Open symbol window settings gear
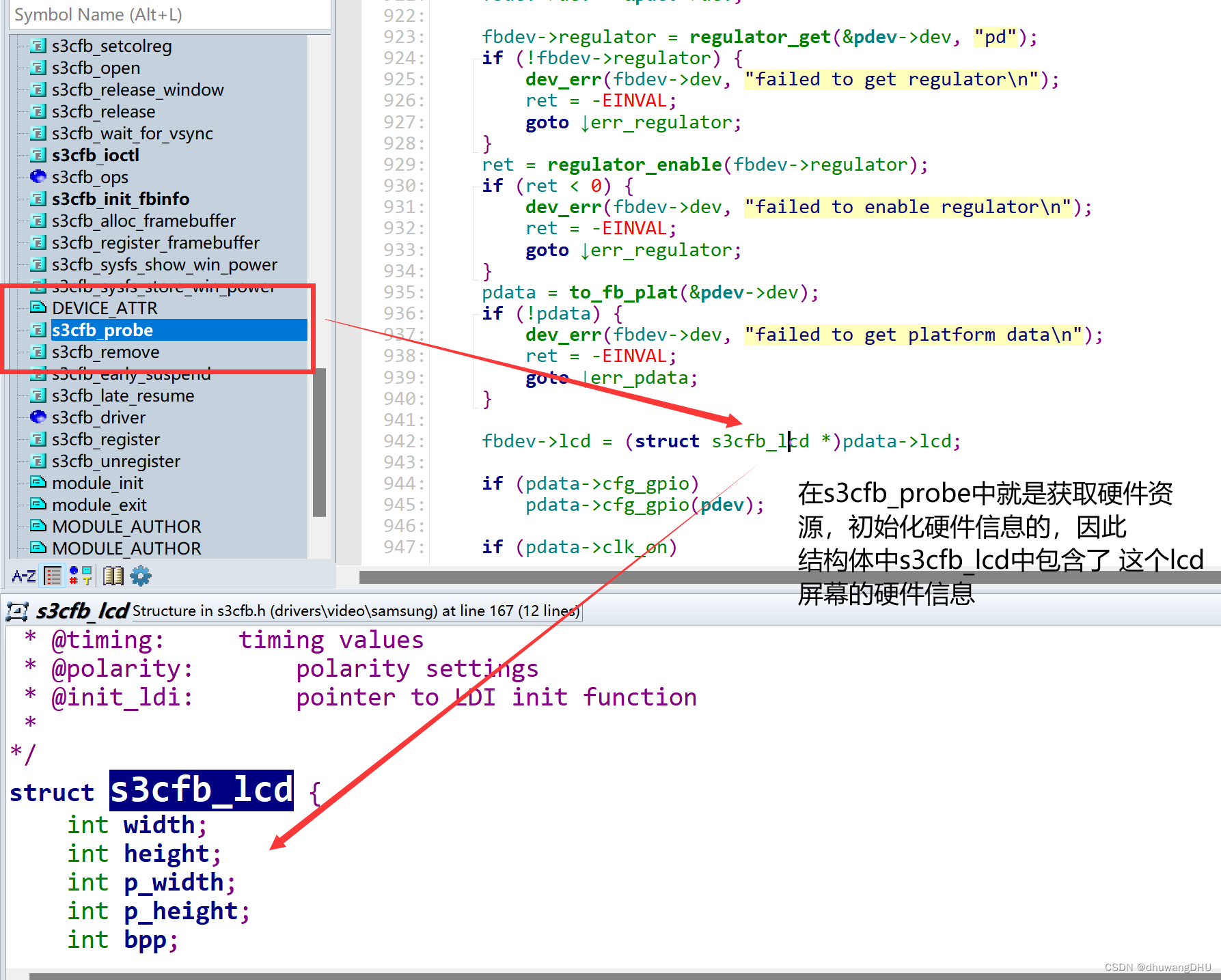The width and height of the screenshot is (1221, 980). 141,576
